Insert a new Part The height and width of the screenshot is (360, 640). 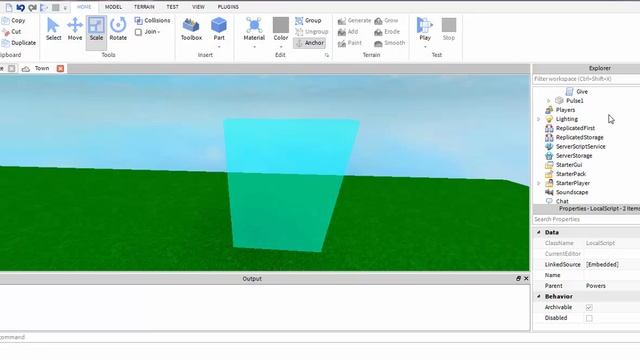coord(219,29)
